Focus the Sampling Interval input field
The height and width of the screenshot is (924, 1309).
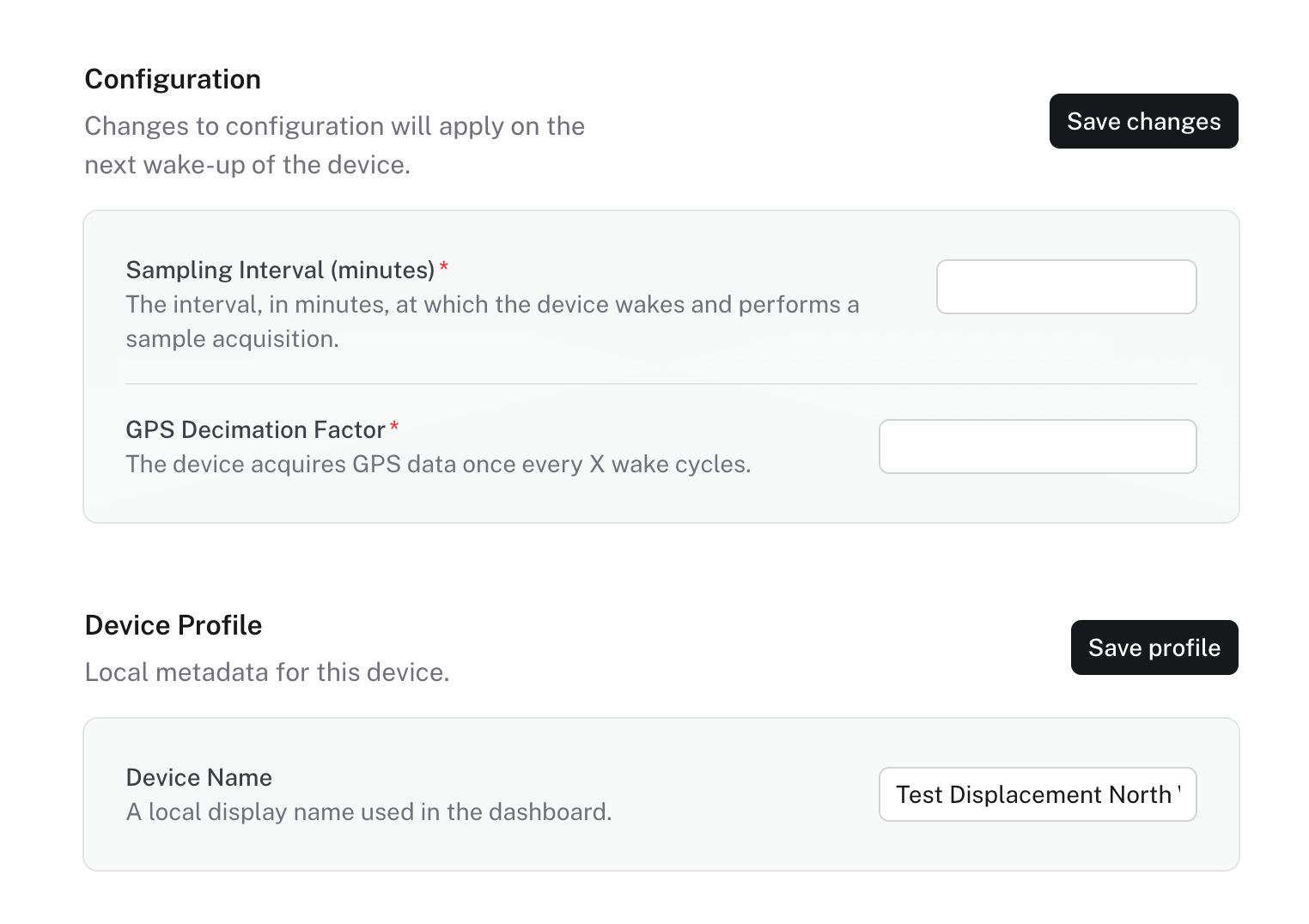tap(1066, 287)
